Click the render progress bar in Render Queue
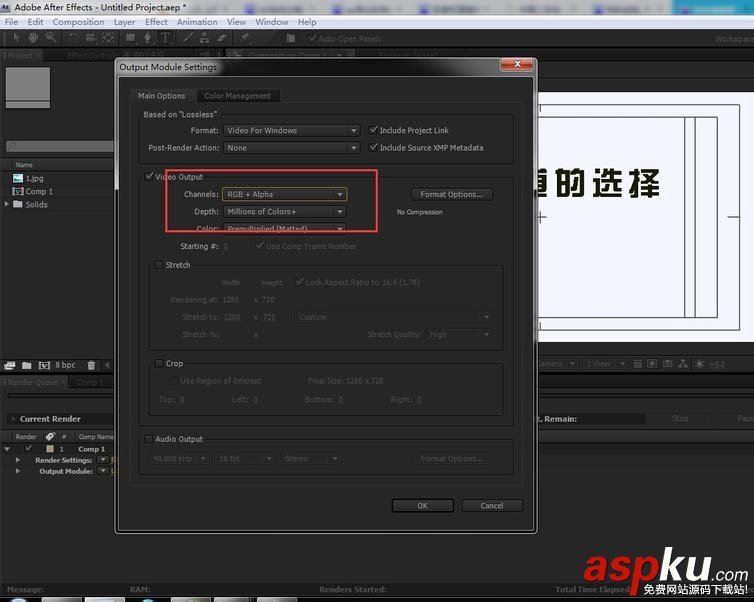This screenshot has height=602, width=754. 60,396
